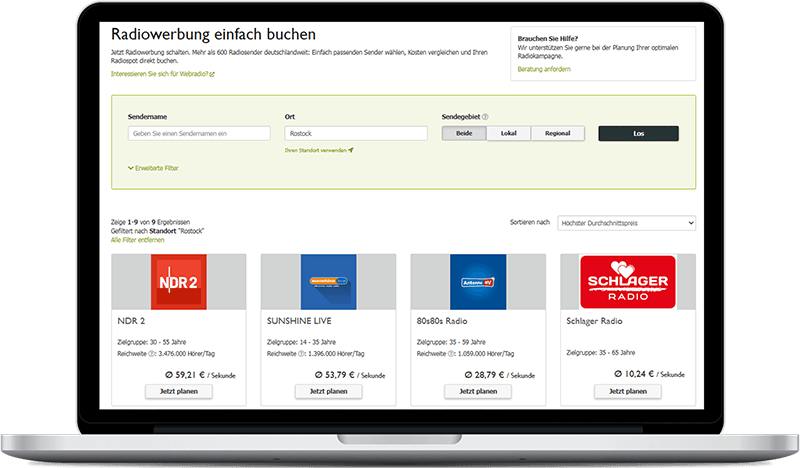Click the Ort field containing Rostock

(x=356, y=133)
